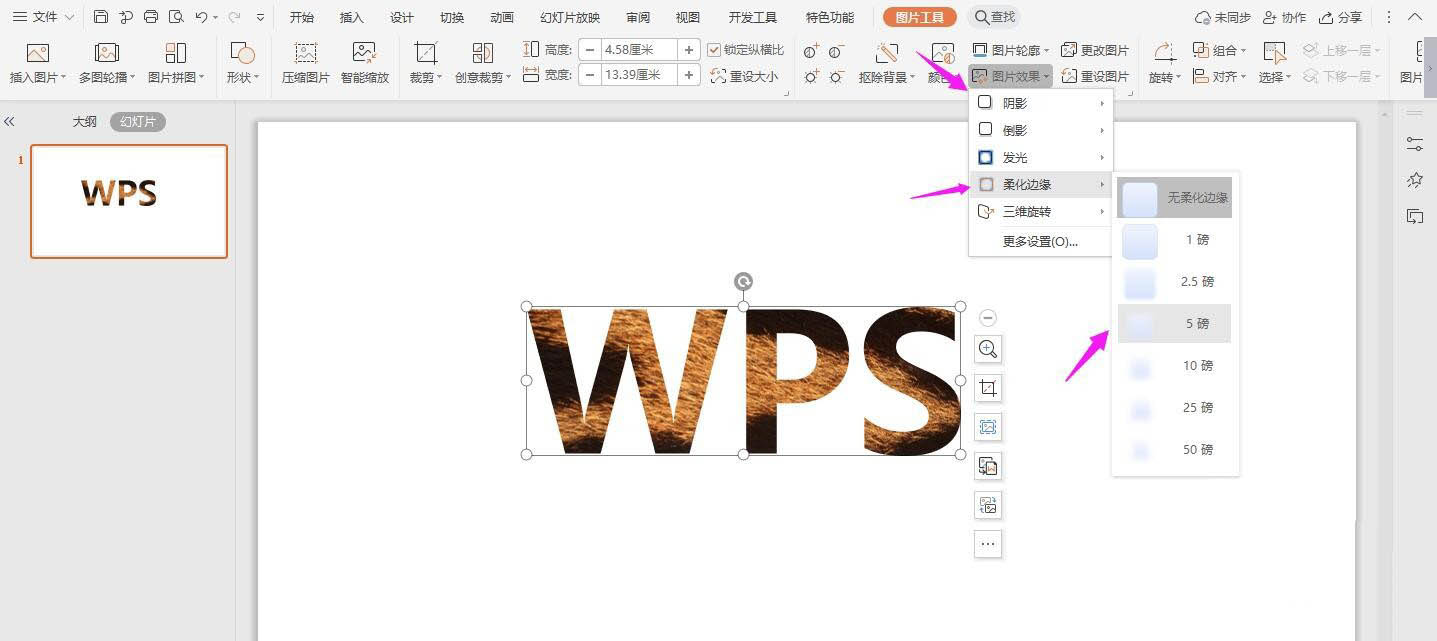Open the 3D Rotation (三维旋转) submenu
Viewport: 1437px width, 641px height.
coord(1041,211)
